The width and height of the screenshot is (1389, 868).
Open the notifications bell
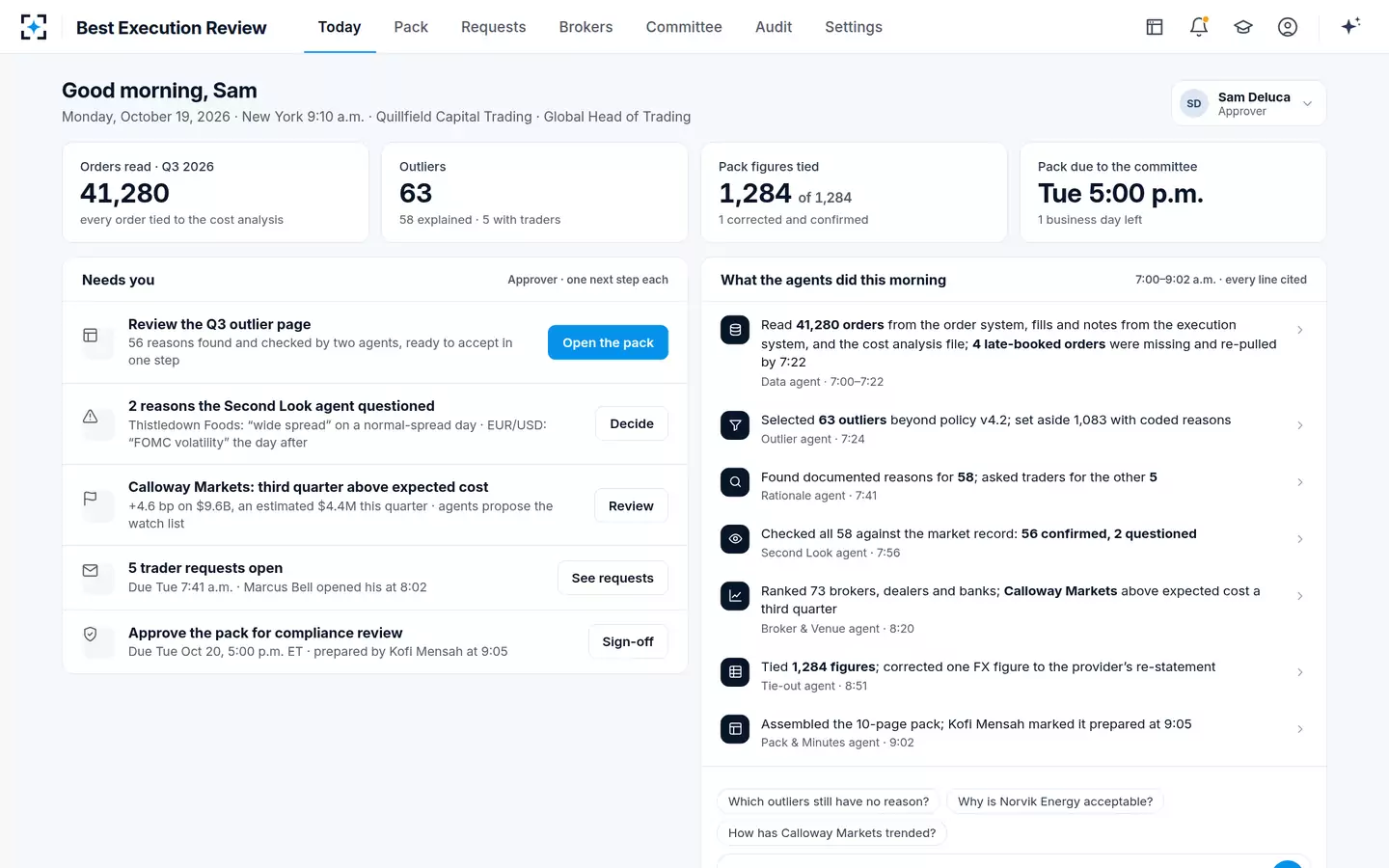1199,27
